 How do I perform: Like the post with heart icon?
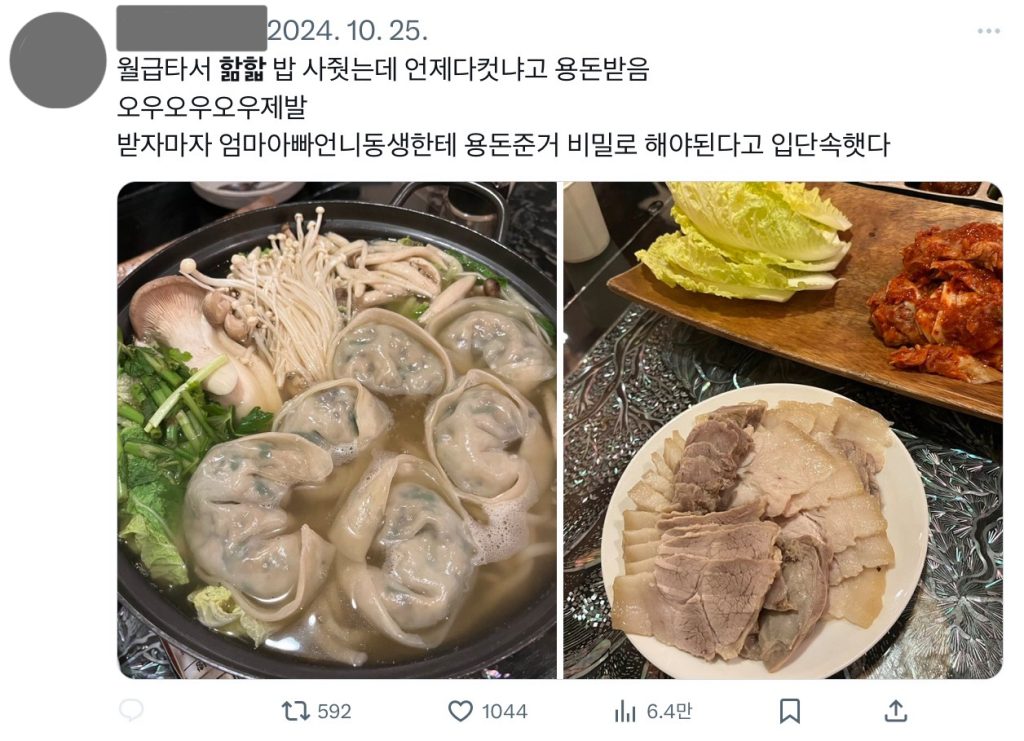[x=460, y=711]
